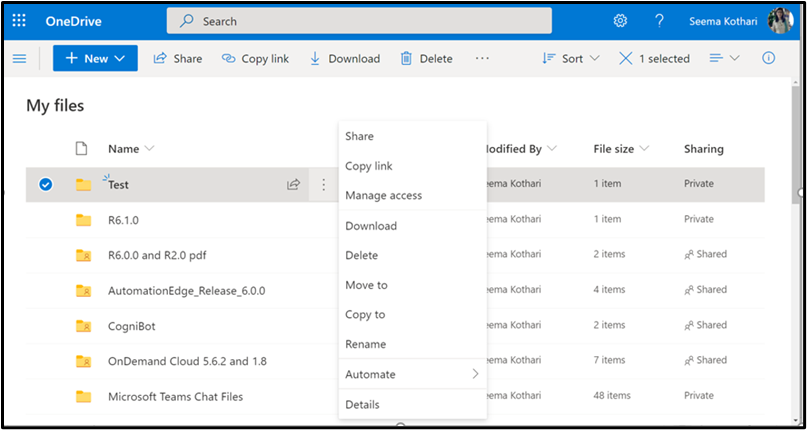Click Download in the top toolbar
The image size is (807, 430).
(344, 58)
